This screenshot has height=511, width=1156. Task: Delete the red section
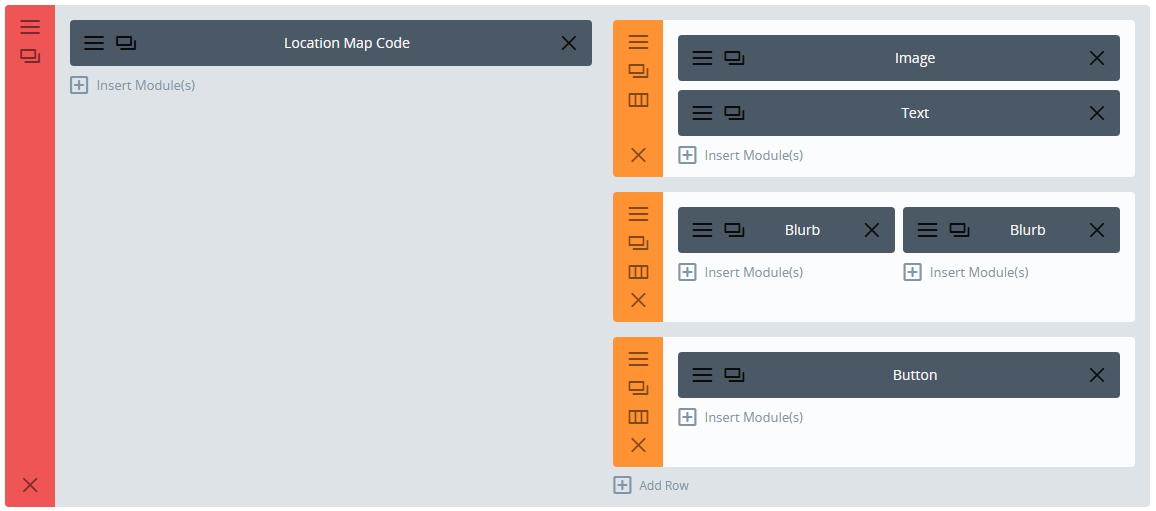click(30, 485)
